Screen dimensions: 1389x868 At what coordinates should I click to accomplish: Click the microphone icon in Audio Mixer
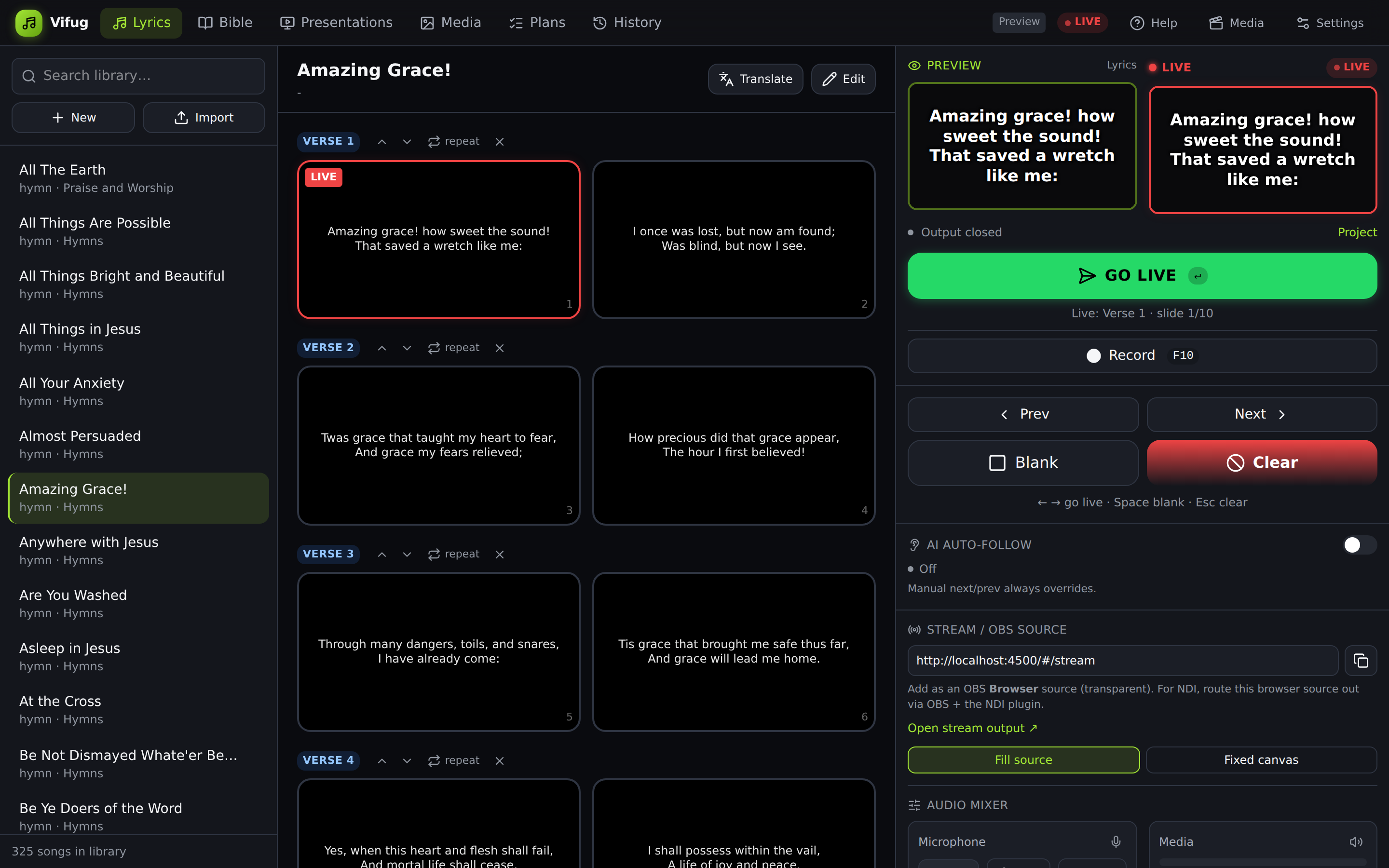pyautogui.click(x=1116, y=841)
